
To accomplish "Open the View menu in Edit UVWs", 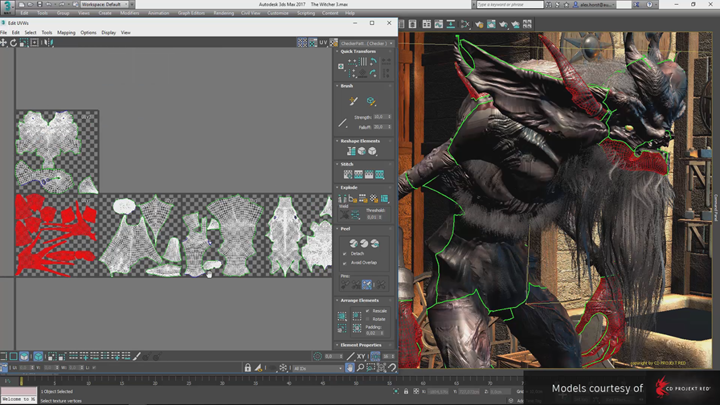I will [125, 33].
